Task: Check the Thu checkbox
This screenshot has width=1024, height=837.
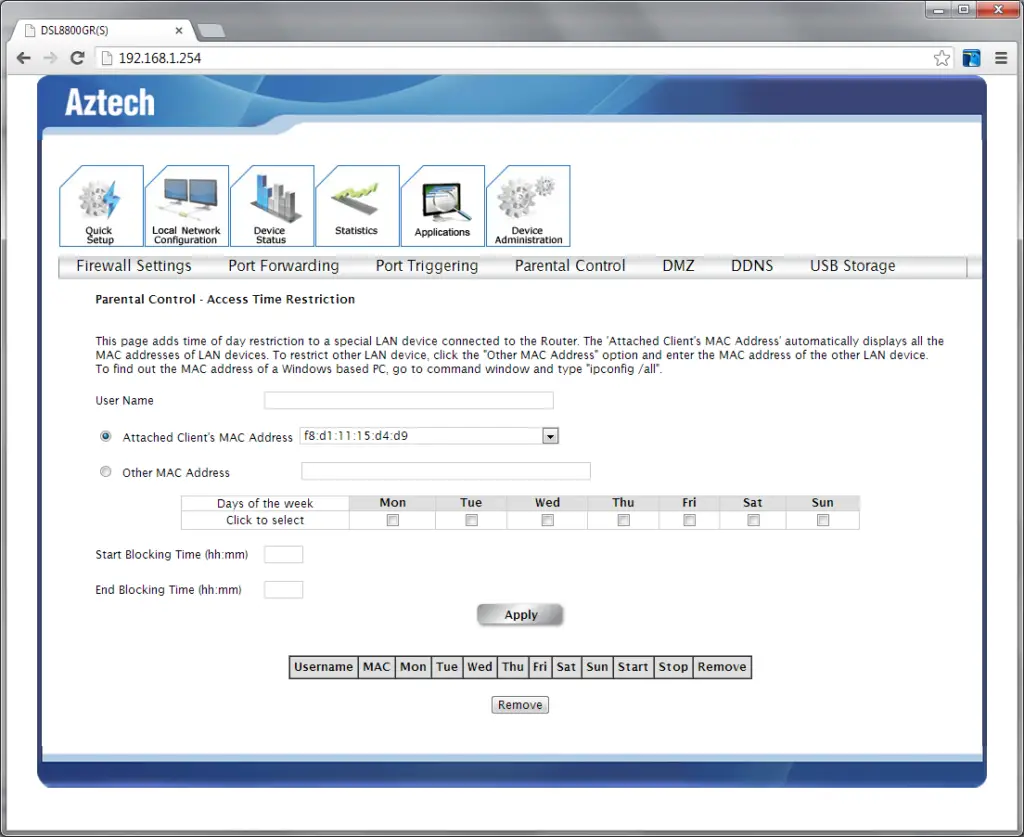Action: click(624, 520)
